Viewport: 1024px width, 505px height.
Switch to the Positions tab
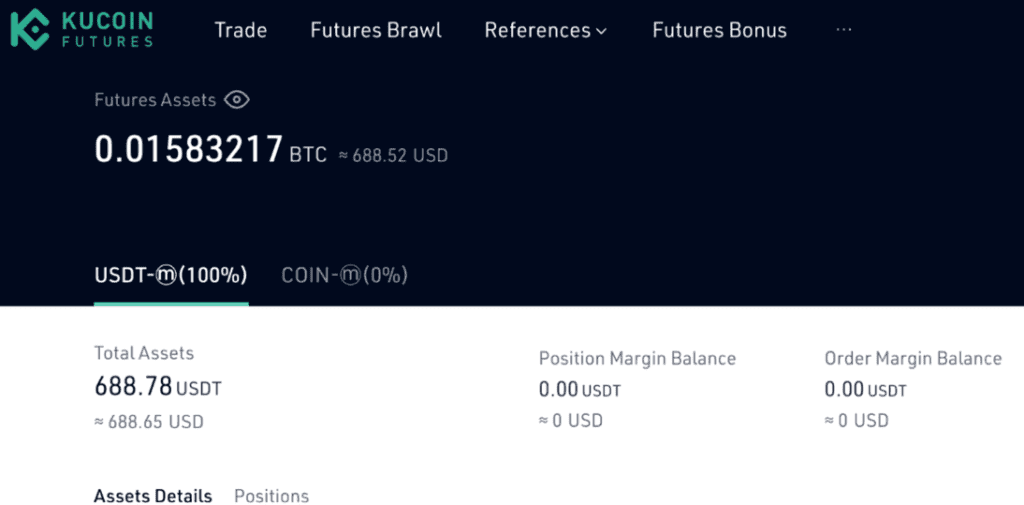[x=272, y=496]
